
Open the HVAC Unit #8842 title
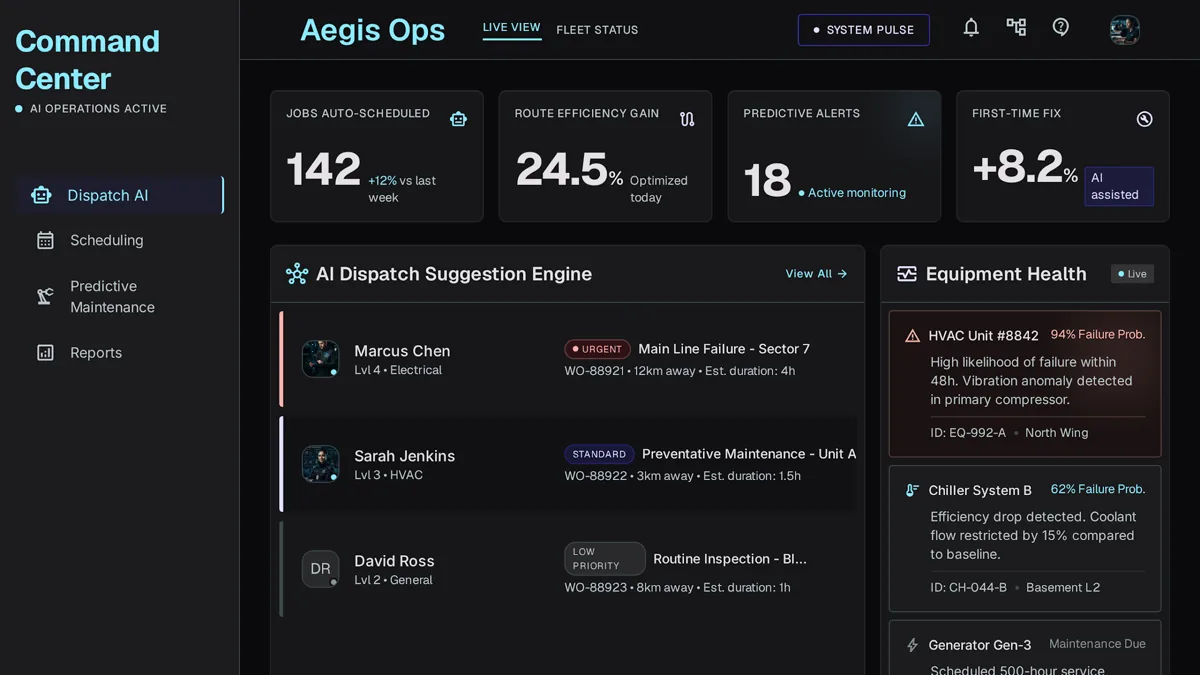[x=983, y=336]
